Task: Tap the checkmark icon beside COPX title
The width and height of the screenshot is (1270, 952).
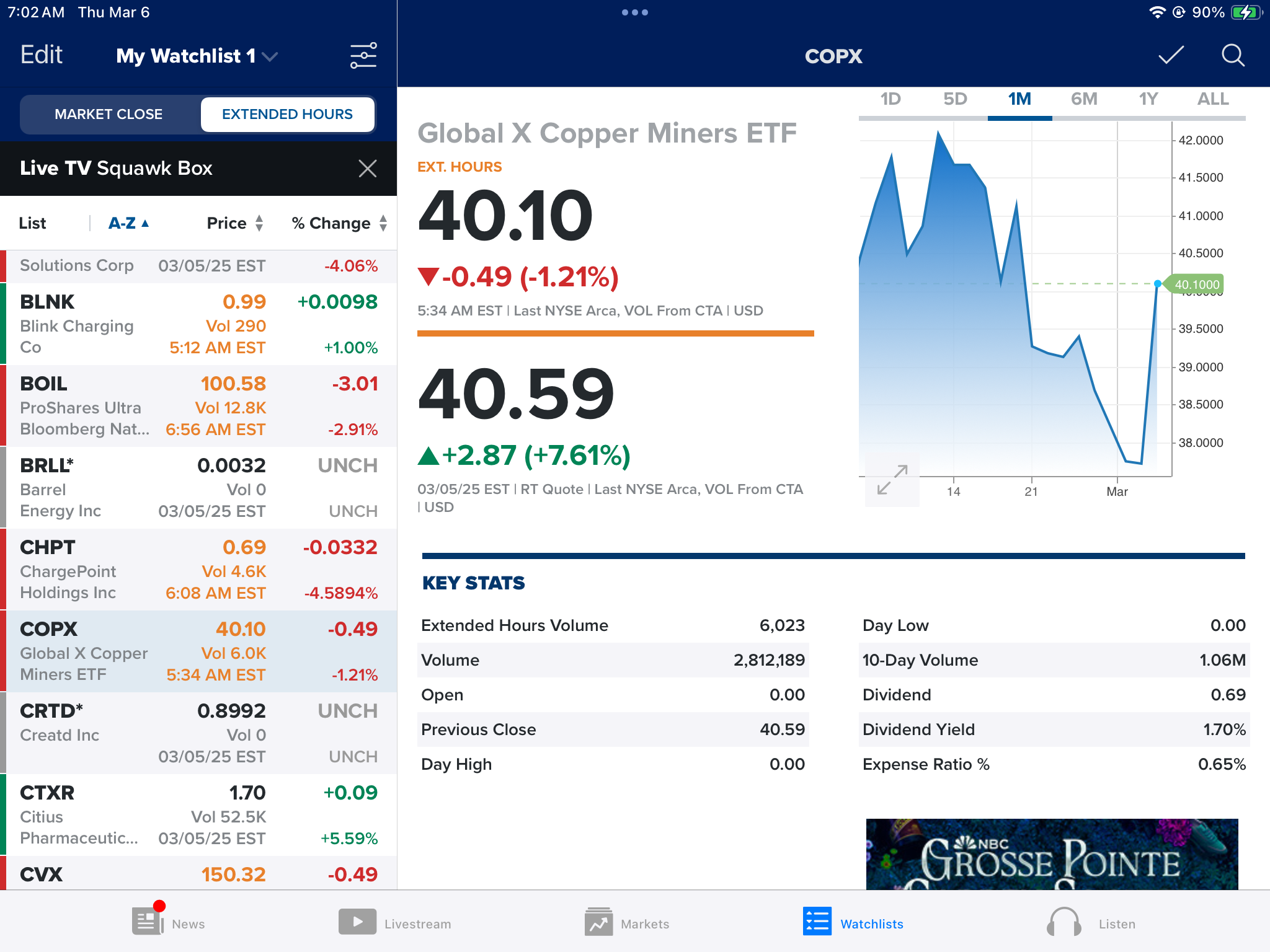Action: [x=1171, y=56]
